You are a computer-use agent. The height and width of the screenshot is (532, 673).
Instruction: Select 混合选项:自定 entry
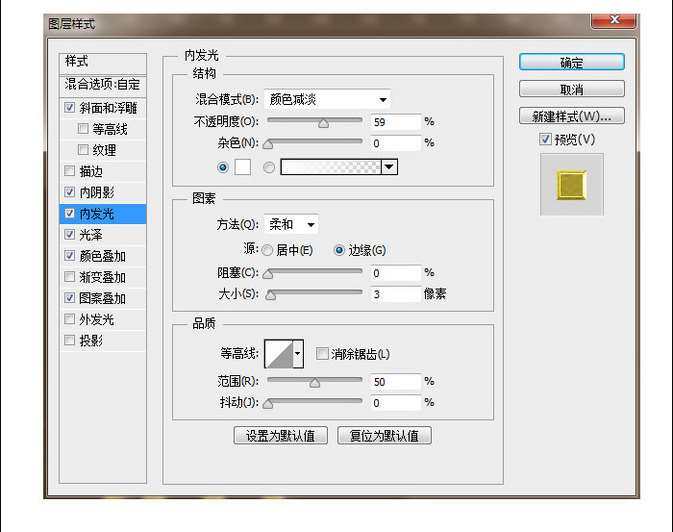click(x=103, y=85)
